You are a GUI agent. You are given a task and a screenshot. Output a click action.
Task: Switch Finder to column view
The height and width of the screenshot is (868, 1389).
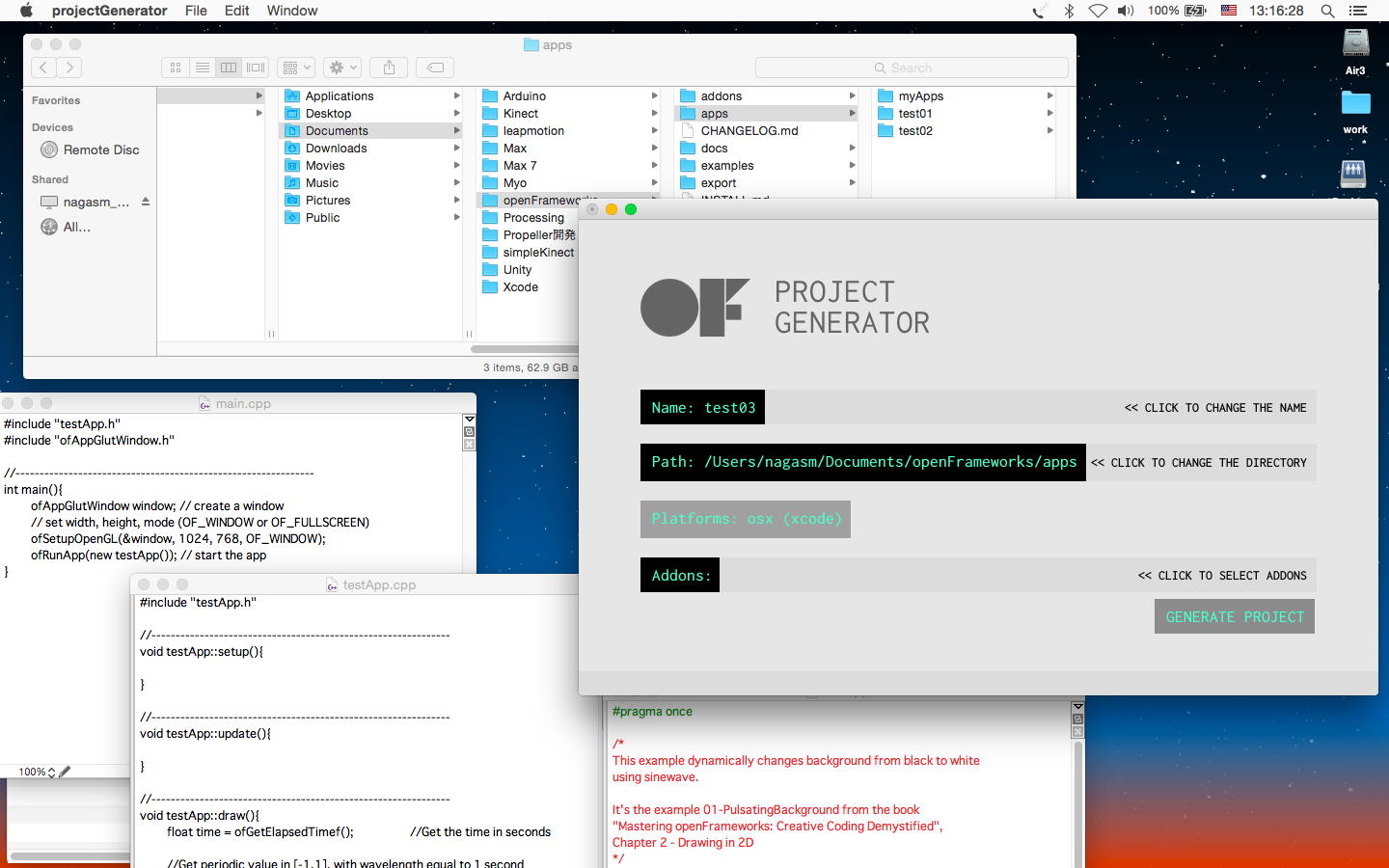[229, 68]
